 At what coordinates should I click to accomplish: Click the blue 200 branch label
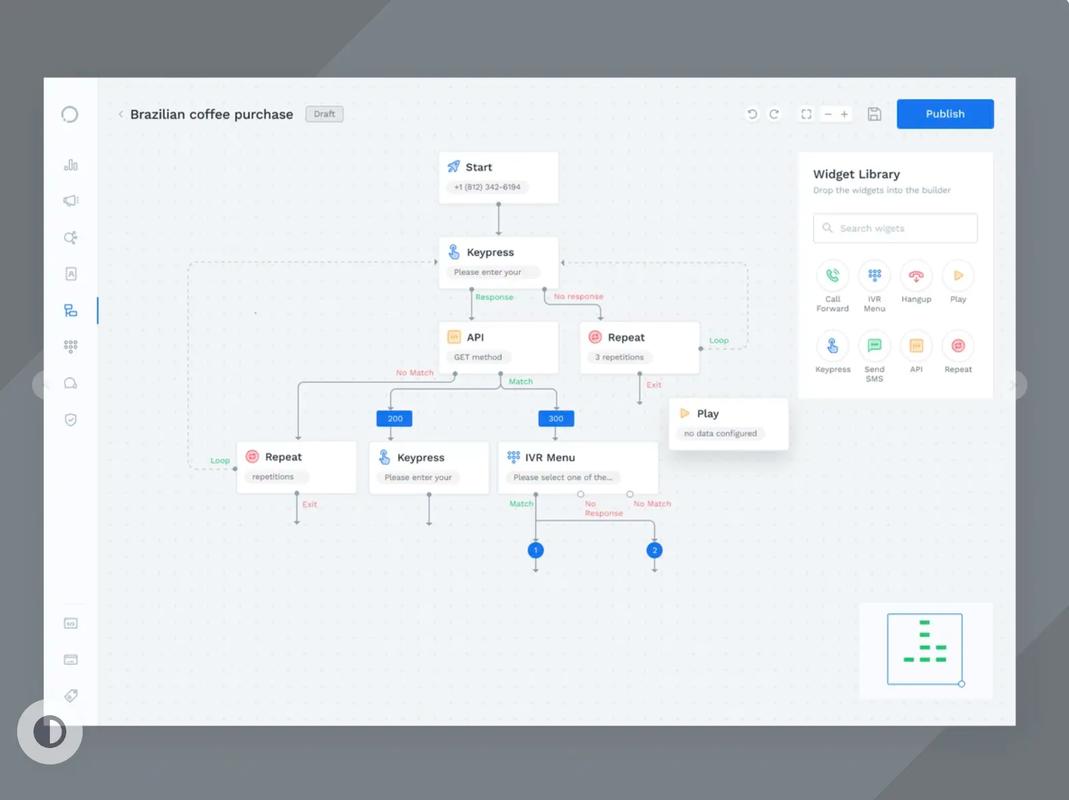point(394,418)
